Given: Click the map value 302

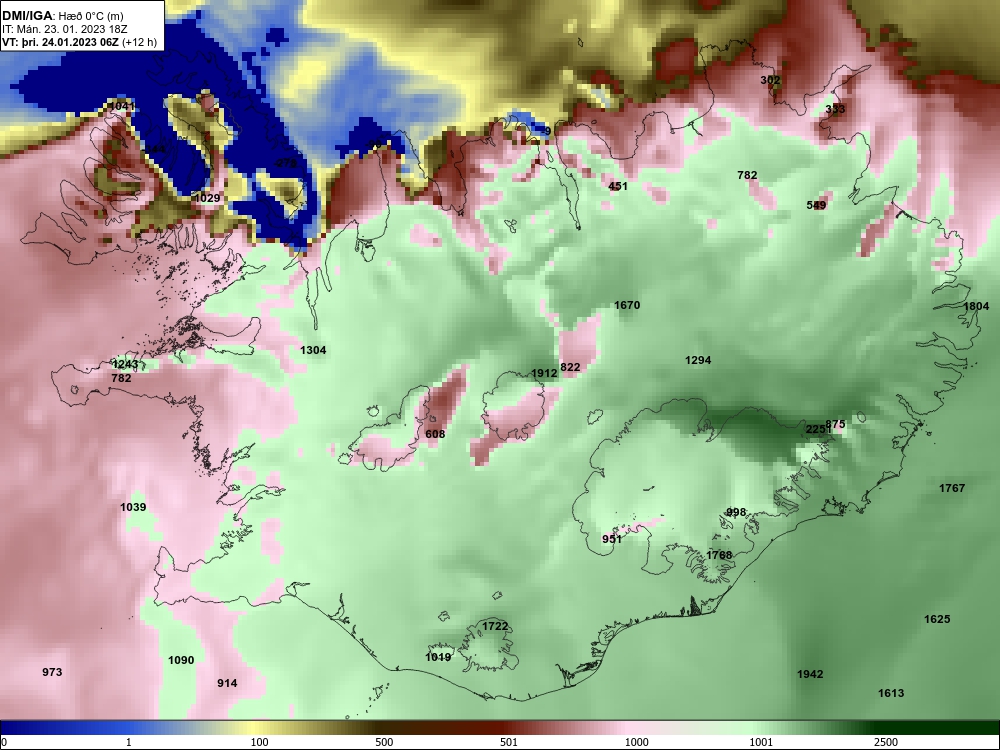Looking at the screenshot, I should [x=770, y=80].
